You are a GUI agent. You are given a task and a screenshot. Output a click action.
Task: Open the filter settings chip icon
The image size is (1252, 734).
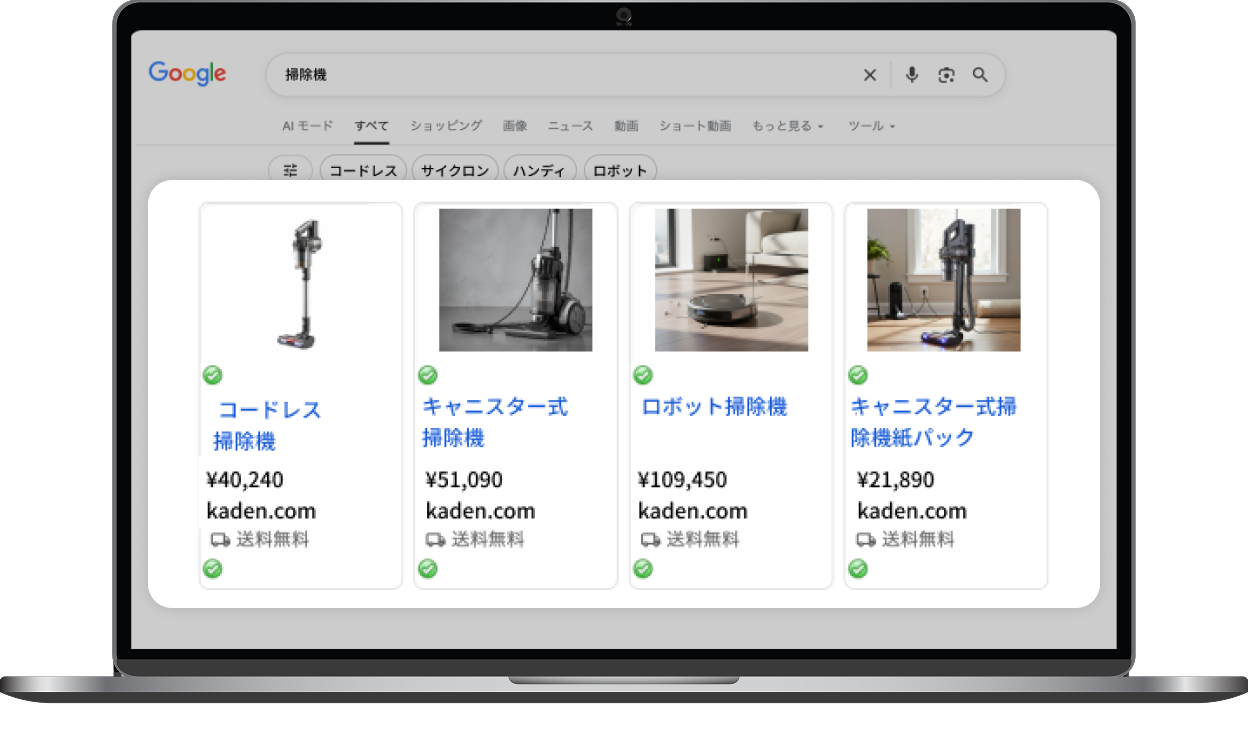coord(290,170)
